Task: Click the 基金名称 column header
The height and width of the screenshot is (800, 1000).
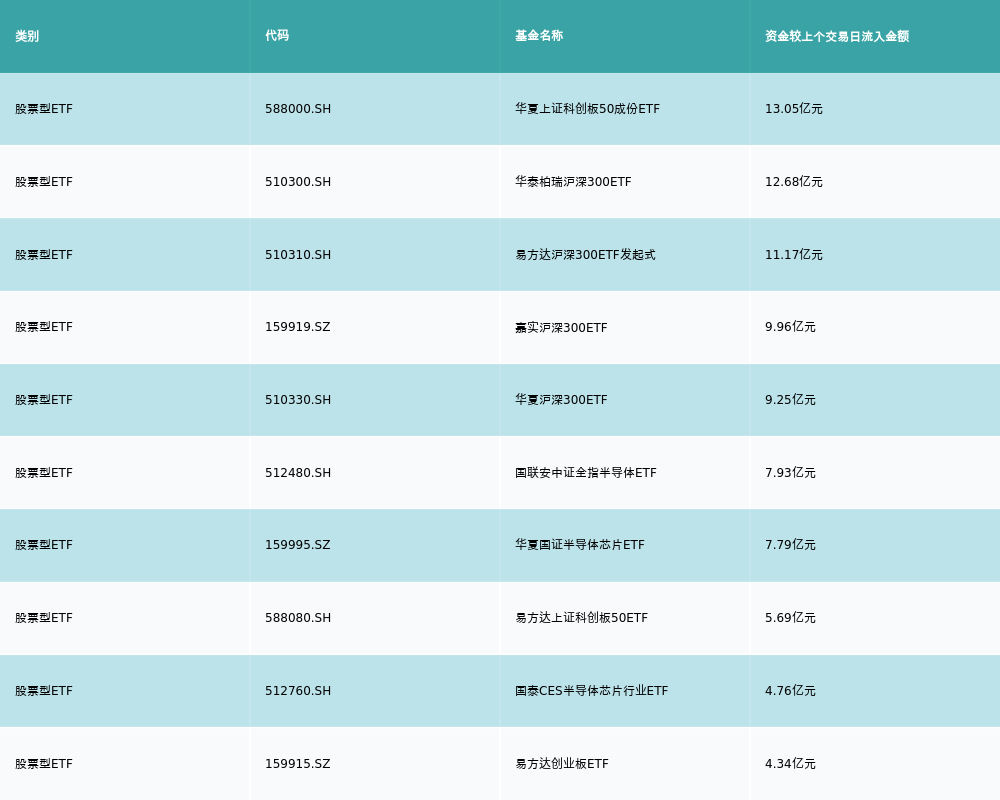Action: 539,36
